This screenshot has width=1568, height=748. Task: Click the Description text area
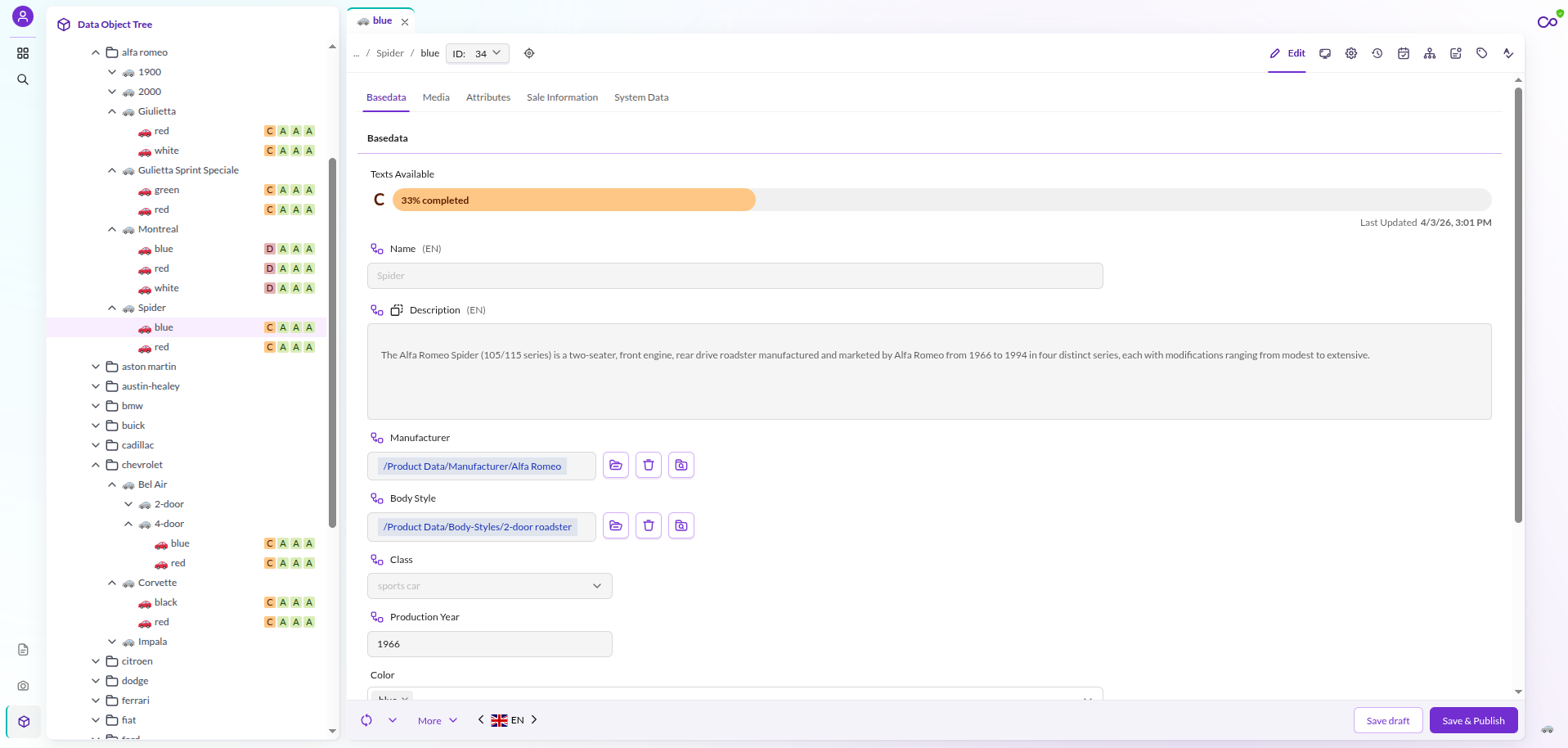tap(929, 372)
